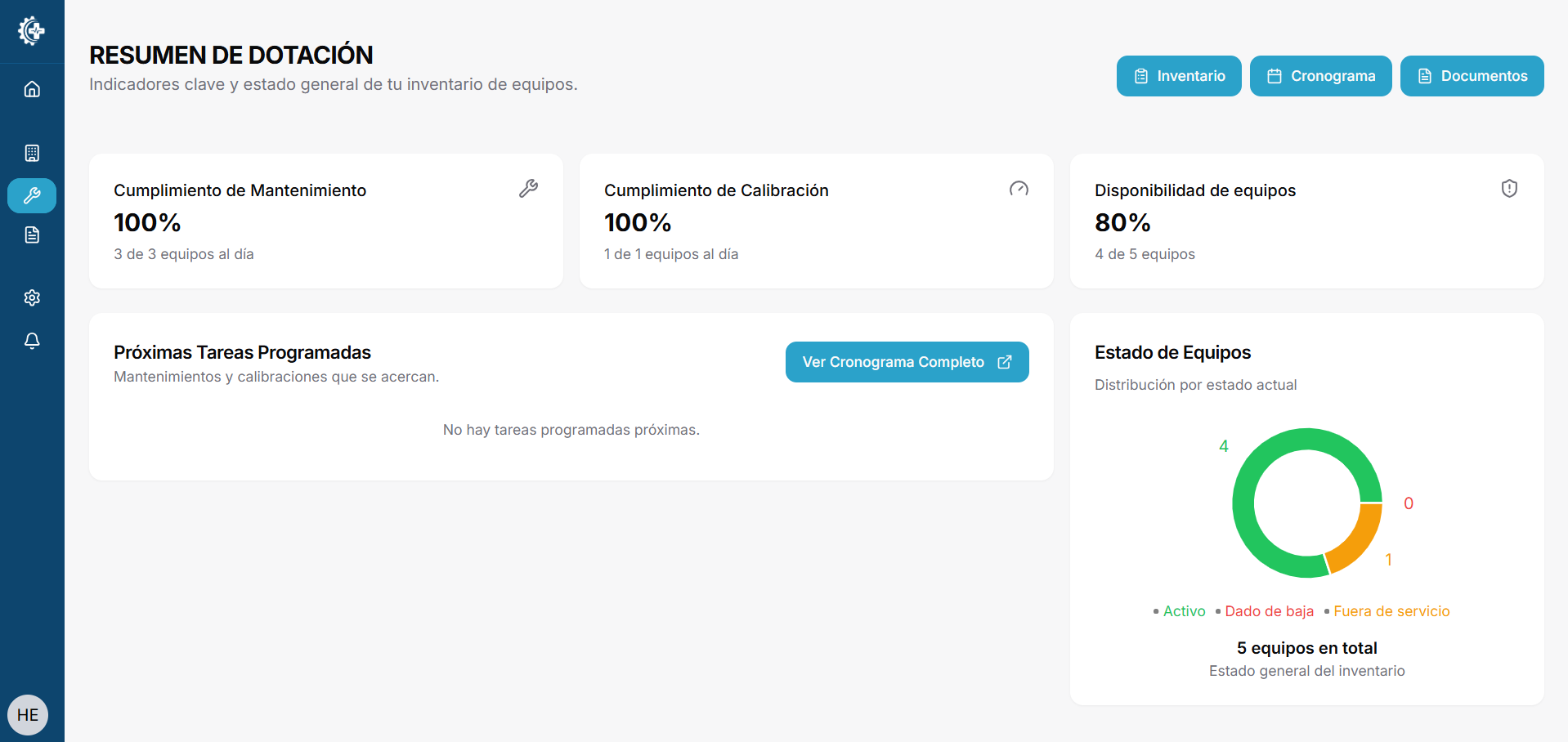Click Ver Cronograma Completo button
This screenshot has height=742, width=1568.
(x=907, y=362)
